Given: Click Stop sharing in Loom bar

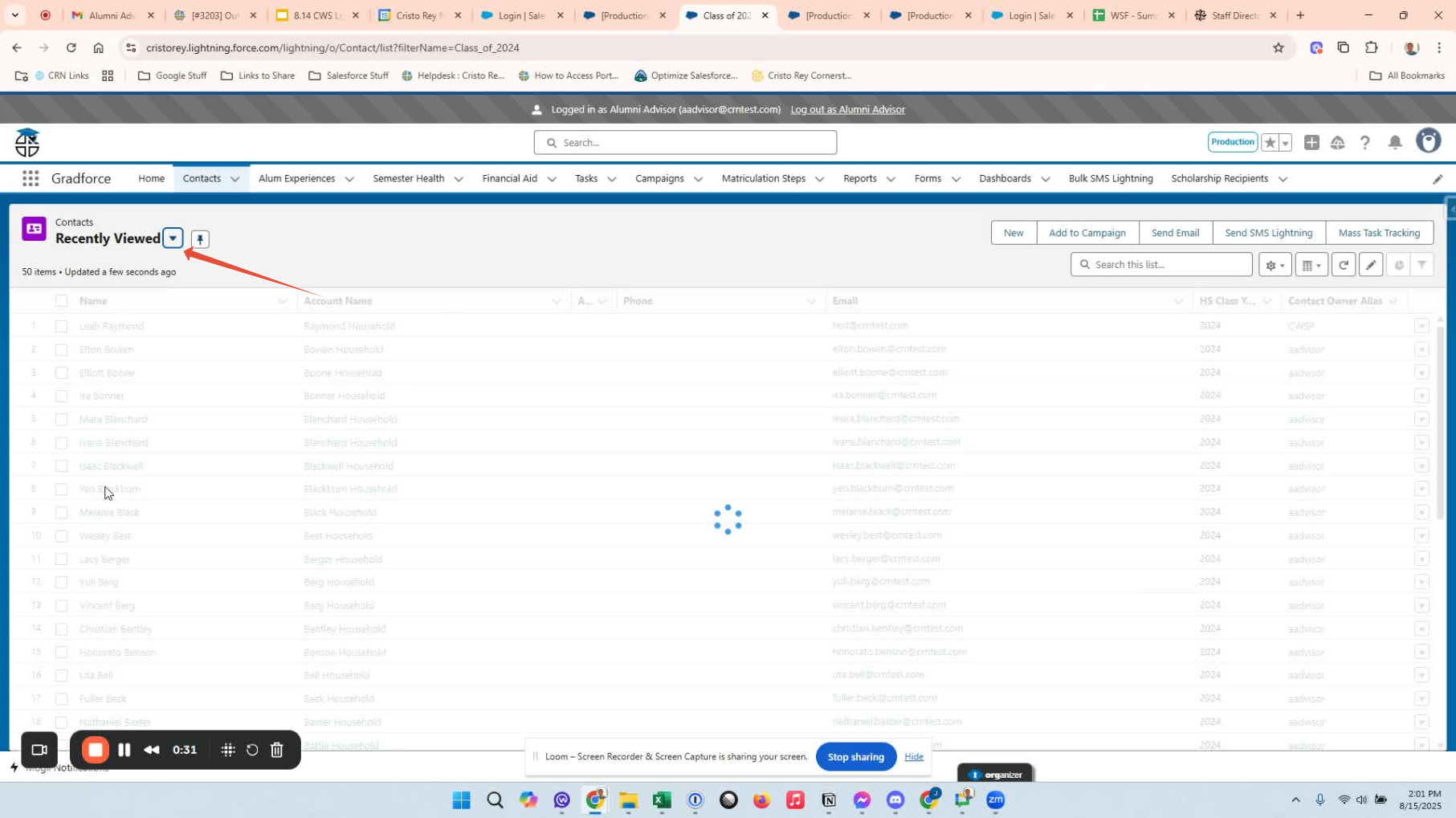Looking at the screenshot, I should click(x=855, y=756).
